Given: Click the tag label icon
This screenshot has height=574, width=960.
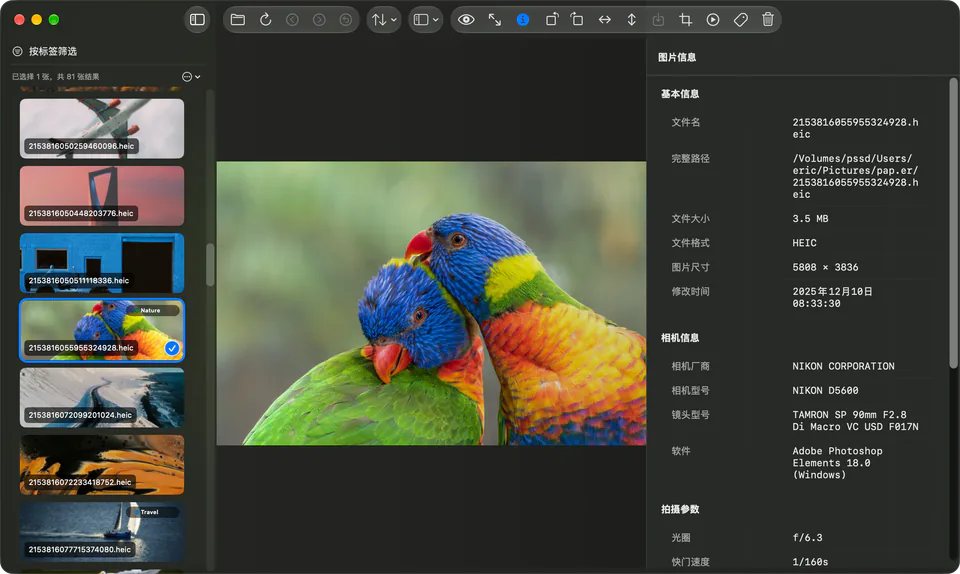Looking at the screenshot, I should coord(740,20).
